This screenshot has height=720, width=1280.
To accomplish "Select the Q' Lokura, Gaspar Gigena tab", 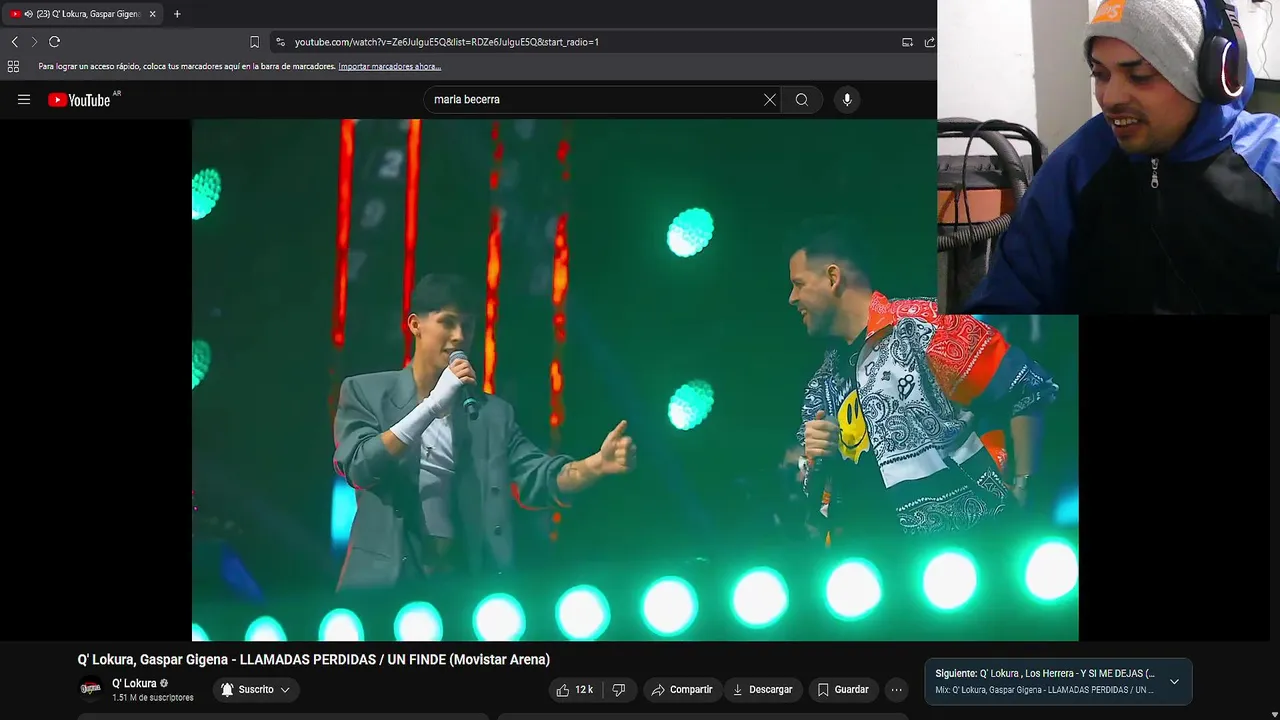I will (x=84, y=14).
